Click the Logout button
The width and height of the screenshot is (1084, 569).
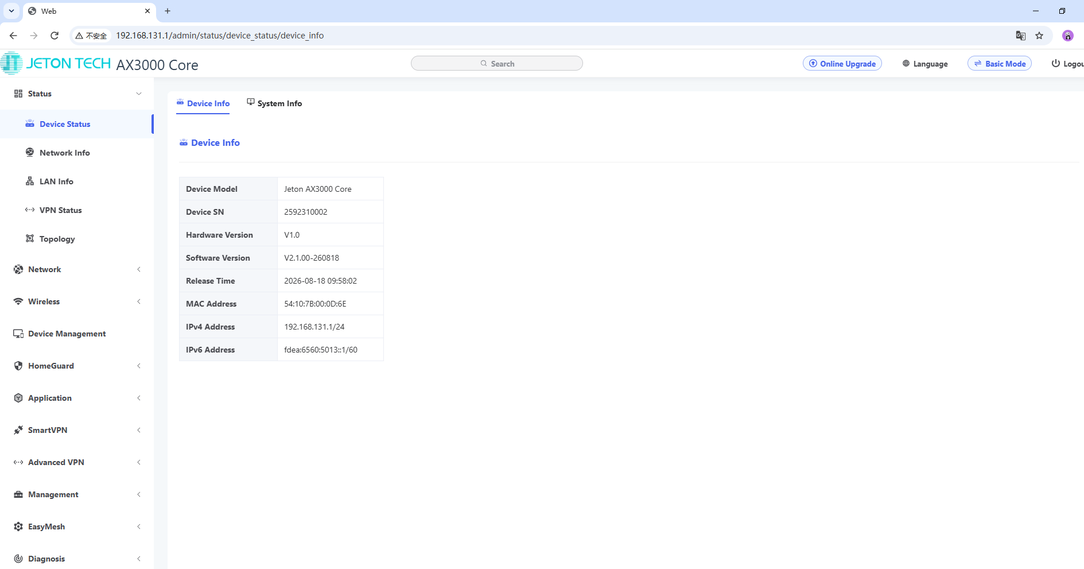[x=1067, y=64]
